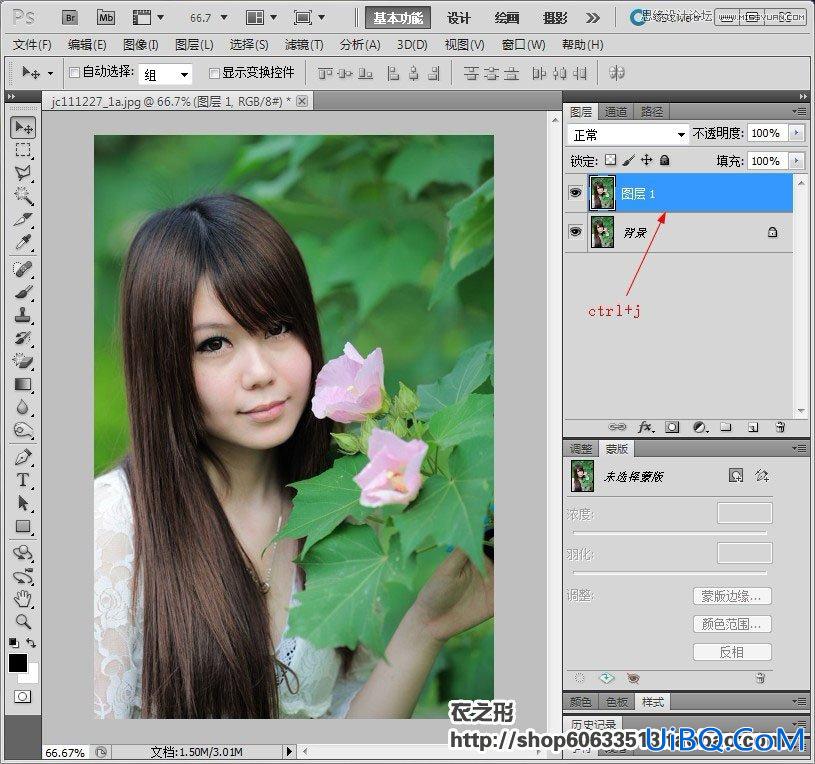
Task: Select the Polygonal Lasso tool
Action: click(x=22, y=173)
